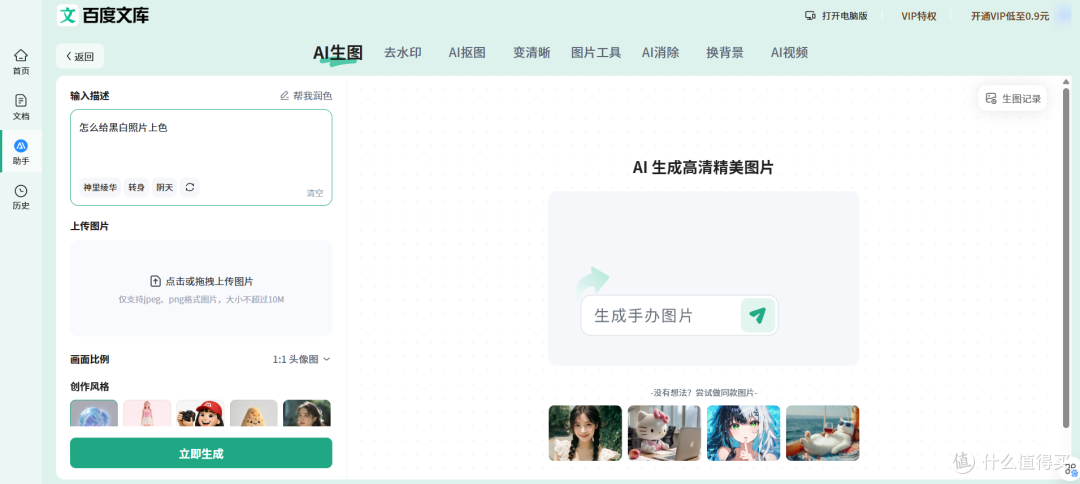Select the red-cap cartoon style thumbnail
The width and height of the screenshot is (1080, 484).
click(200, 413)
